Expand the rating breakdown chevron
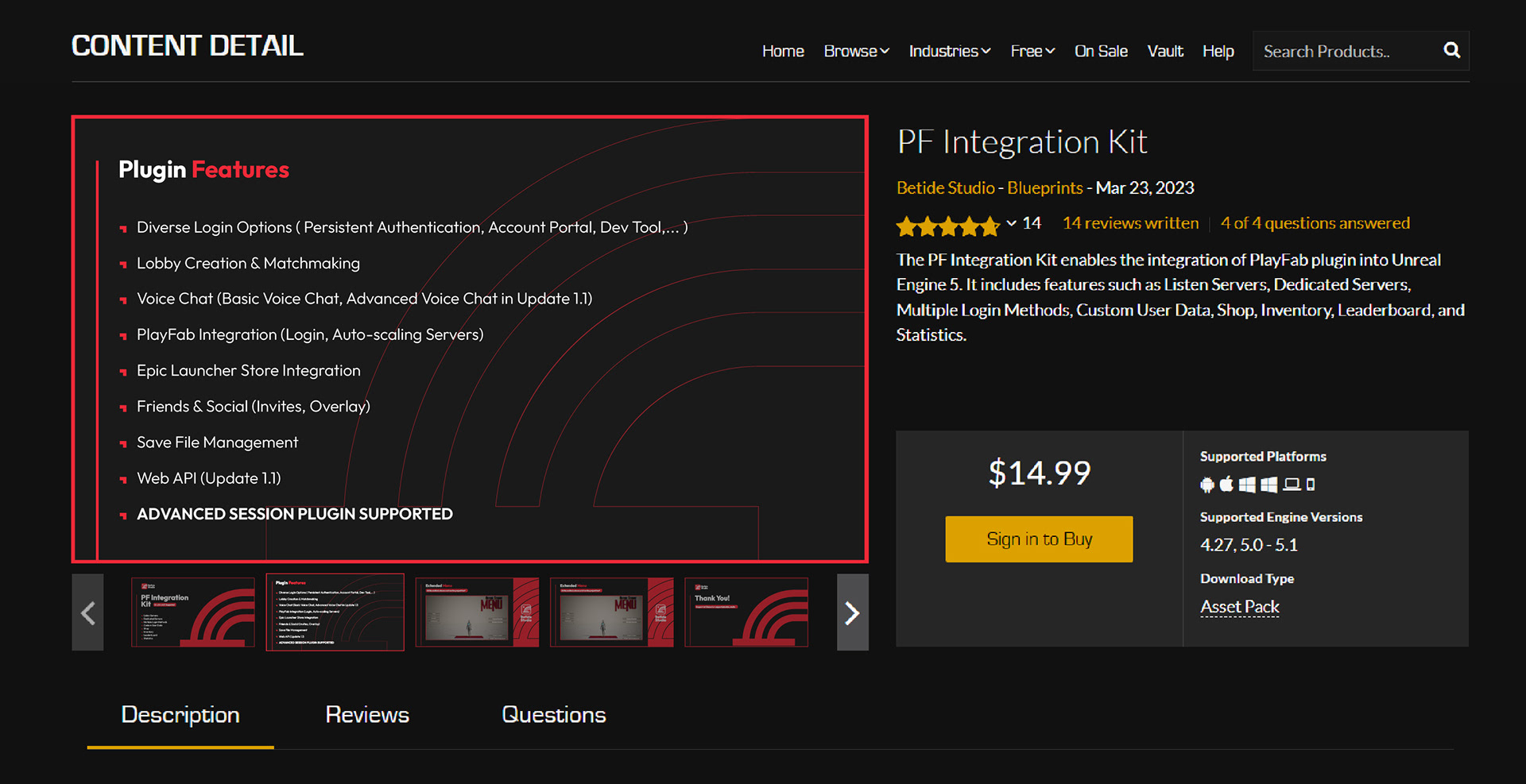Image resolution: width=1526 pixels, height=784 pixels. coord(1011,223)
